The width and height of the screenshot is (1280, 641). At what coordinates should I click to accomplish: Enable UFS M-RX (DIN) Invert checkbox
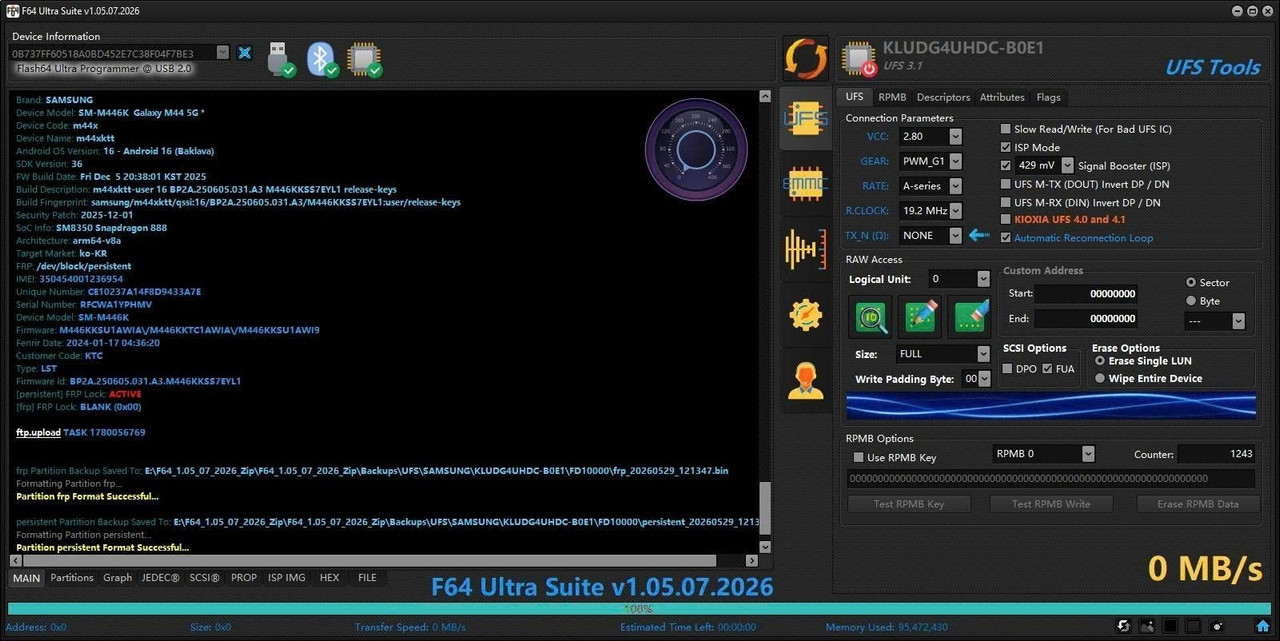tap(1006, 202)
